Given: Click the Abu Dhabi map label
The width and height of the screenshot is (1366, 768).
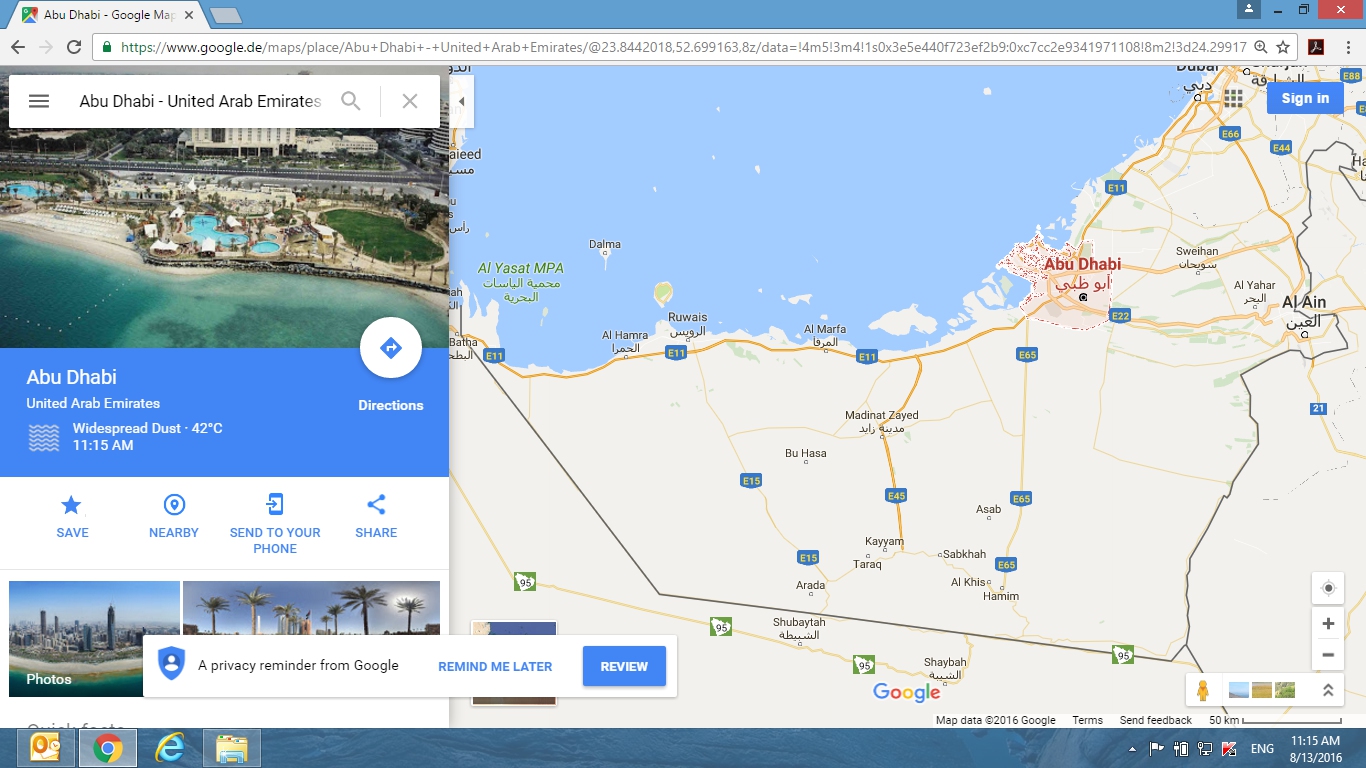Looking at the screenshot, I should (1082, 265).
